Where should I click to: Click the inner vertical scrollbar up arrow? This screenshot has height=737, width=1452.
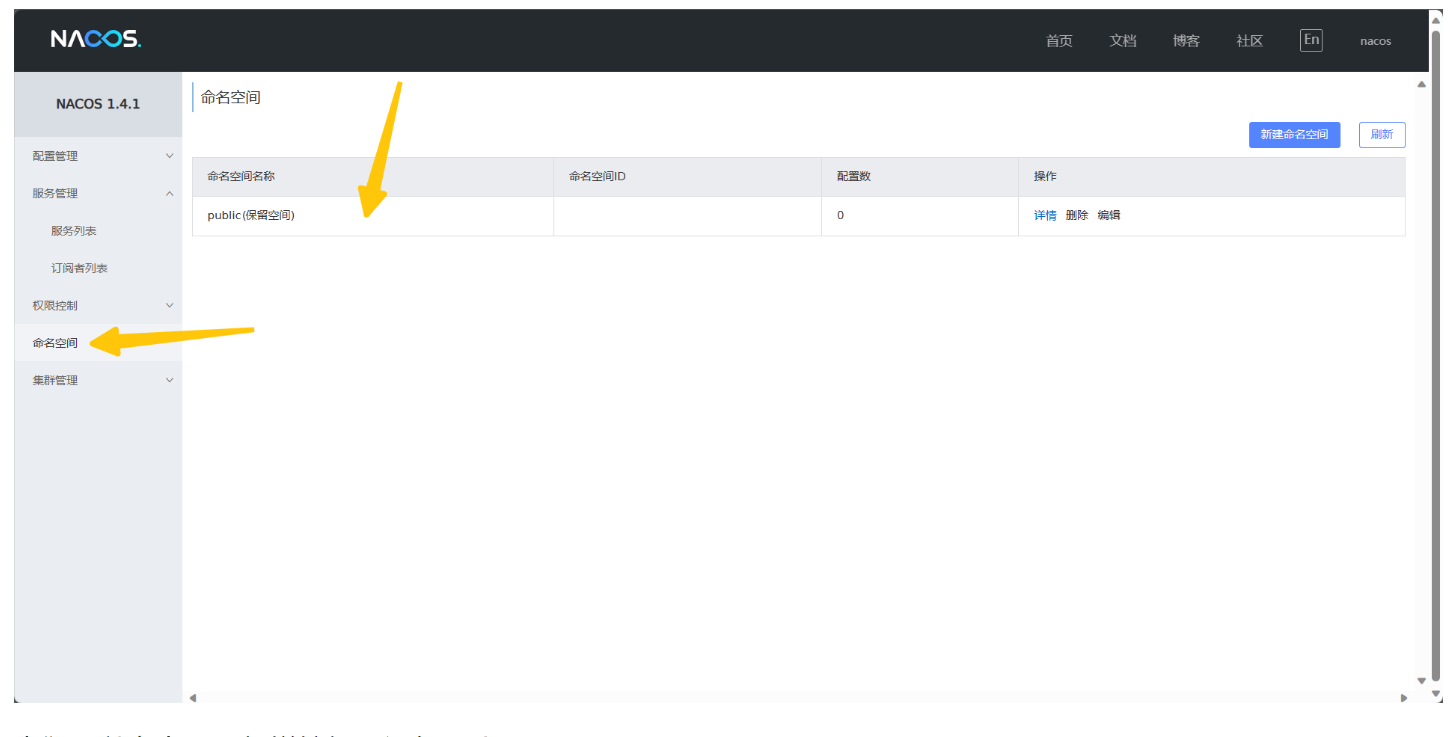tap(1421, 84)
